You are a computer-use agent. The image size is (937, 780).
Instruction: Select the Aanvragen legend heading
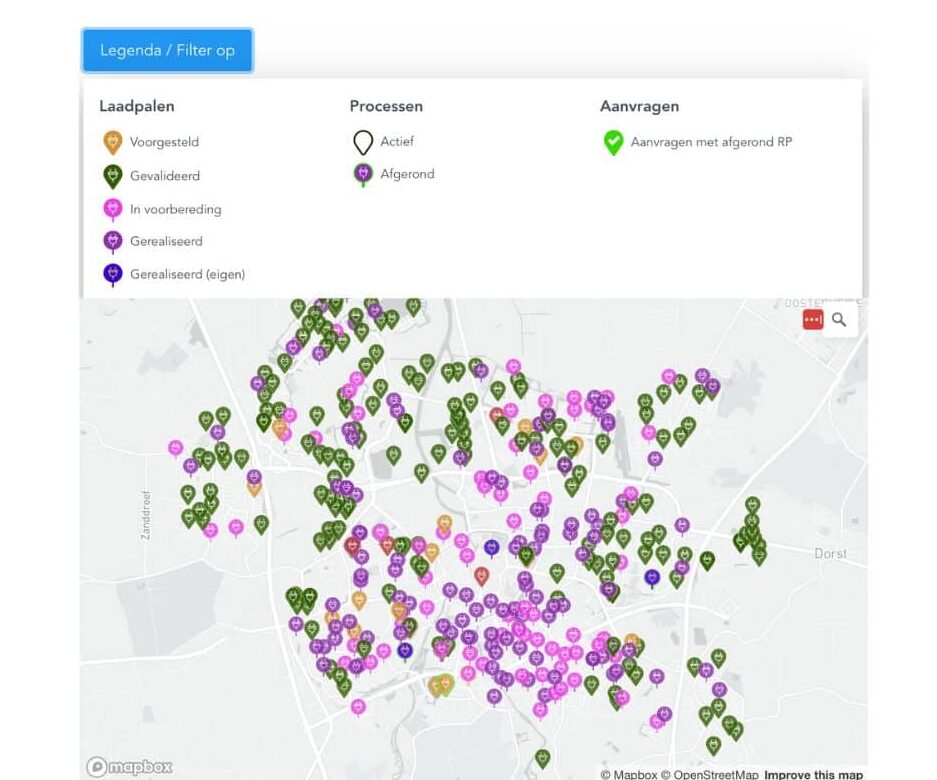[639, 106]
